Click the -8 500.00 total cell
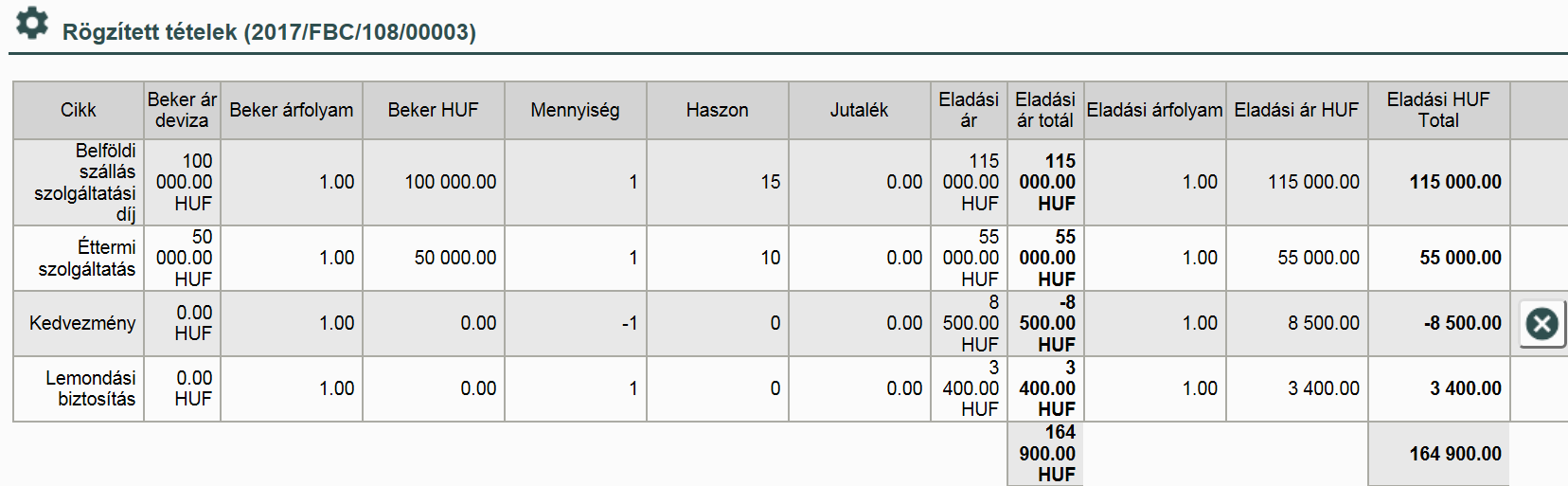Viewport: 1568px width, 486px height. point(1462,323)
